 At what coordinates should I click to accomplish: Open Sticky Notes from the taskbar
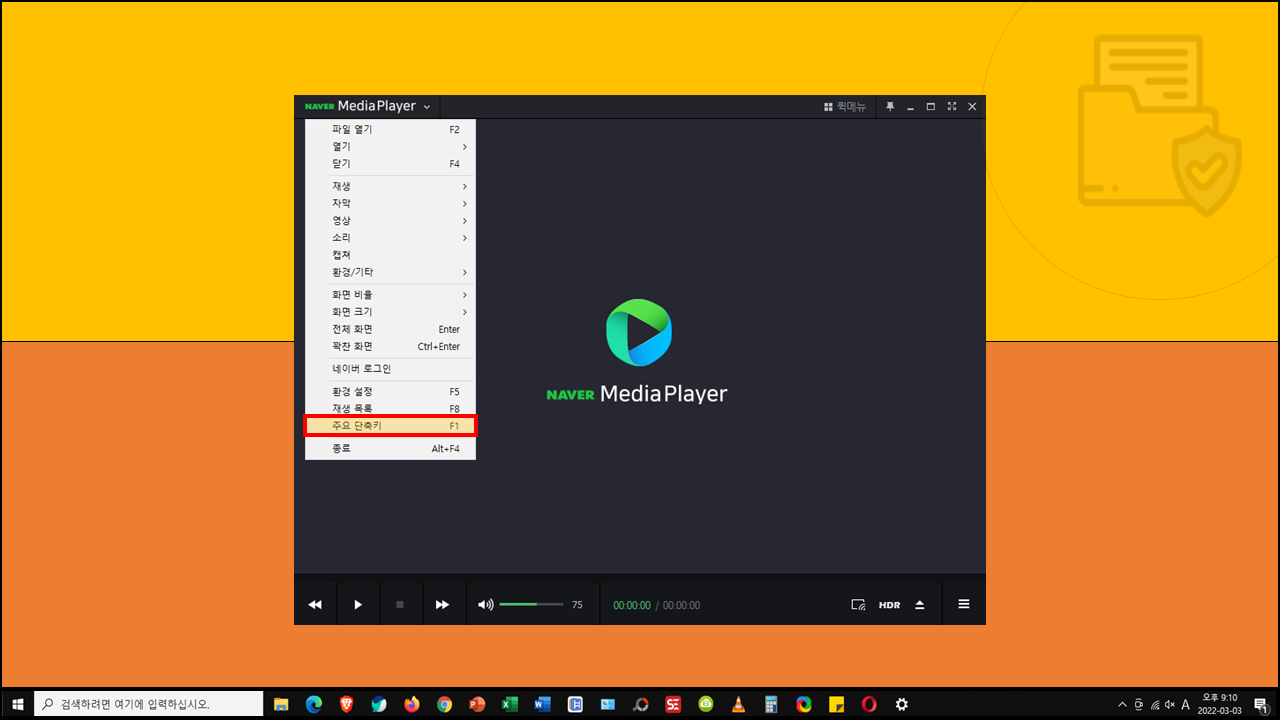[836, 704]
